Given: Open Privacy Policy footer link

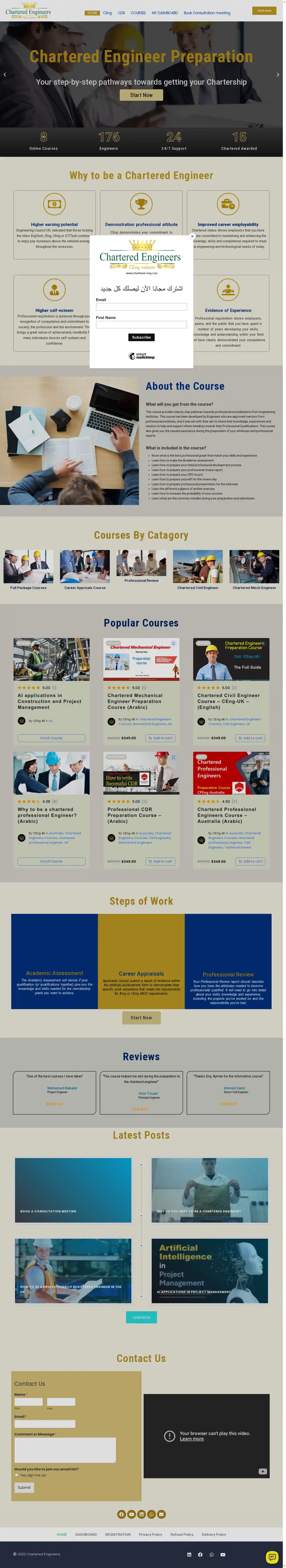Looking at the screenshot, I should point(151,1534).
